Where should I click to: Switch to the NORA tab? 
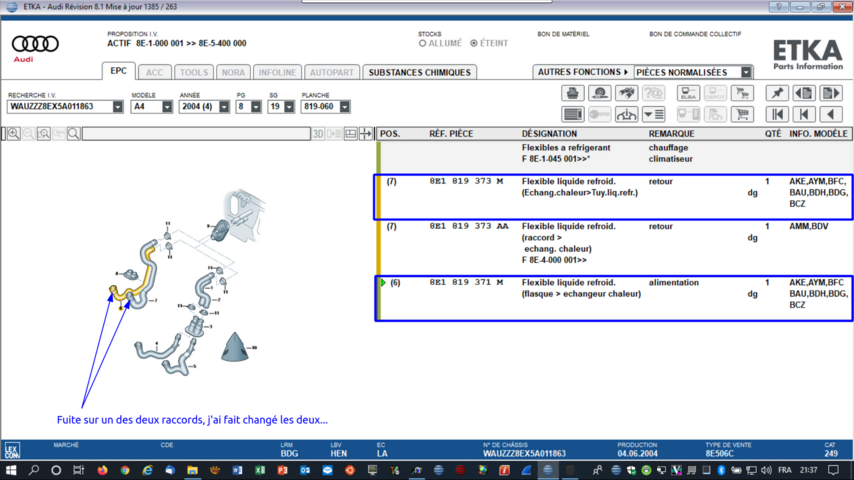(x=233, y=72)
